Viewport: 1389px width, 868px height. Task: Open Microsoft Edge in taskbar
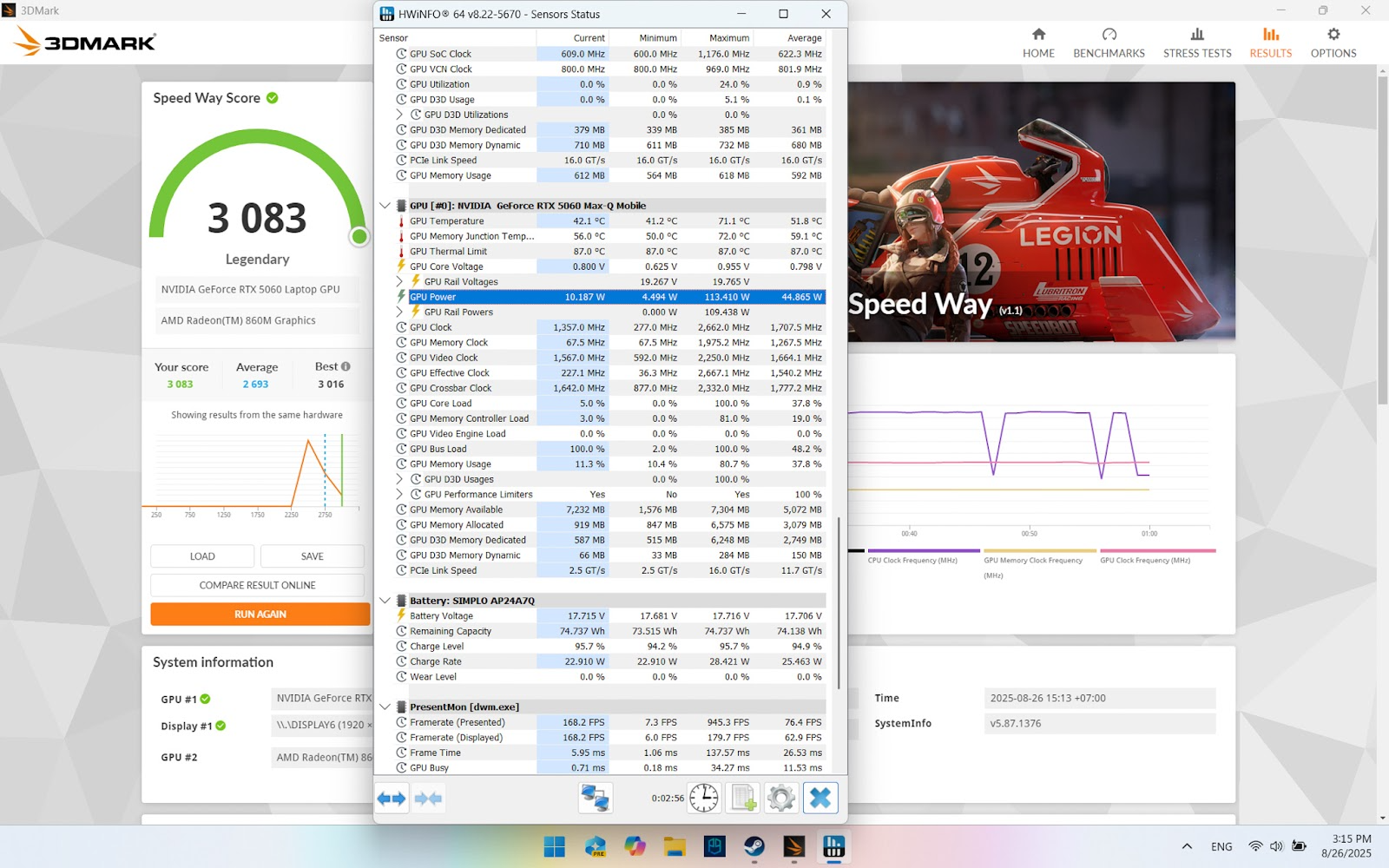(x=596, y=846)
